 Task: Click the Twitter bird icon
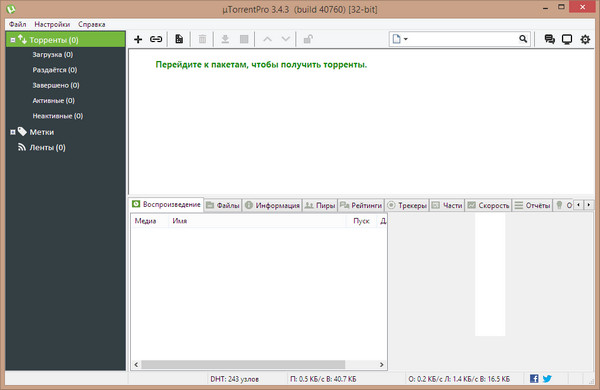coord(547,379)
